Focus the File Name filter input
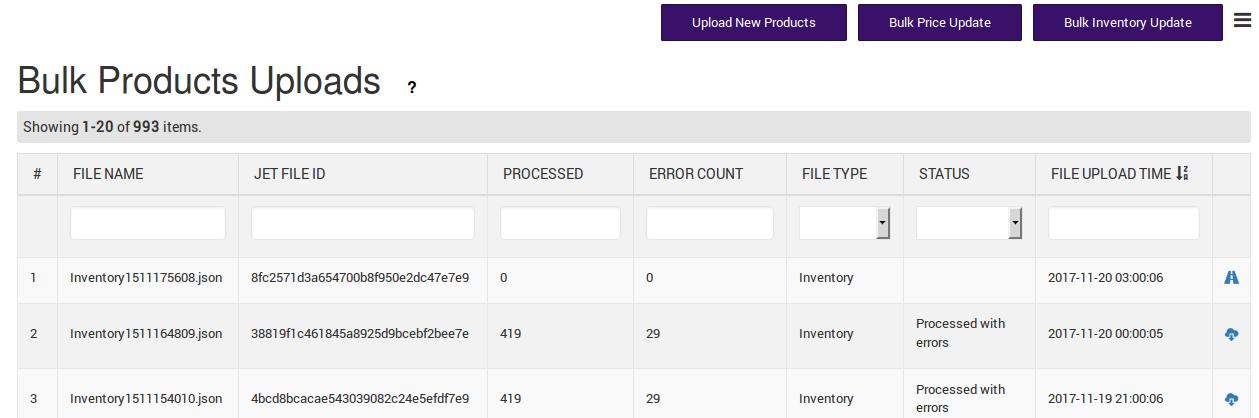1259x418 pixels. tap(148, 223)
